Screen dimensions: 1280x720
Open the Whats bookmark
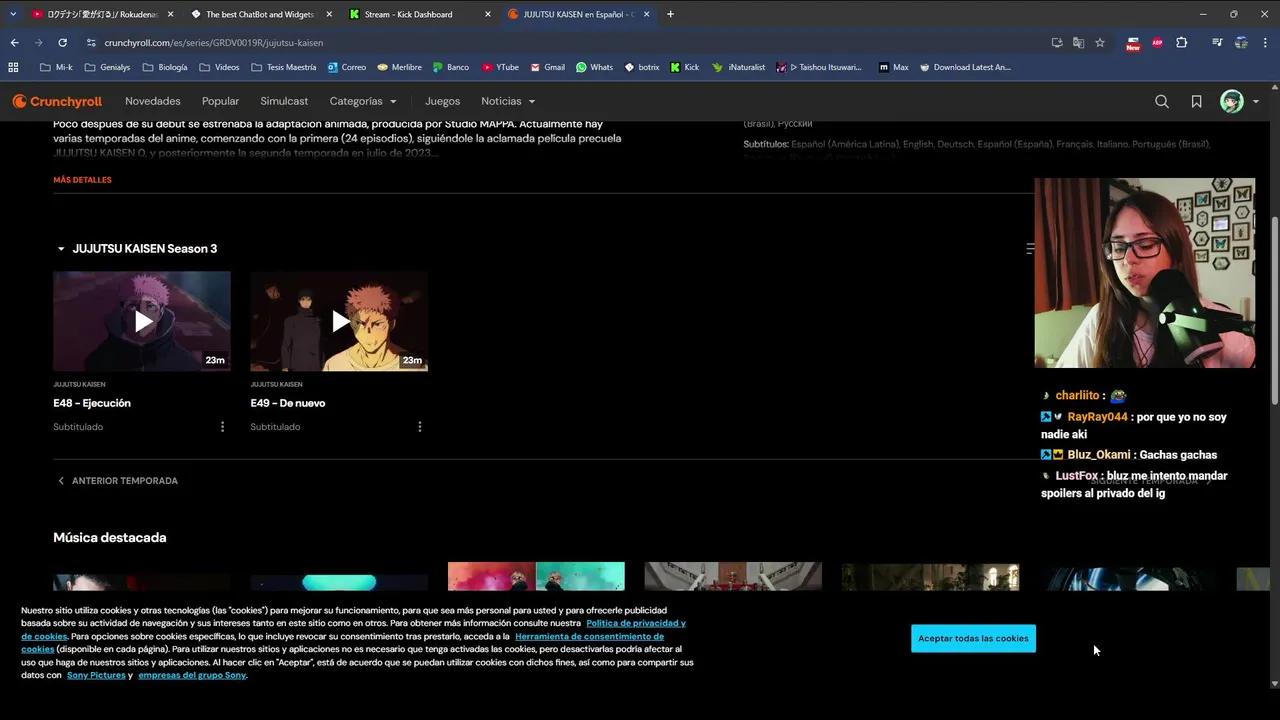(x=594, y=67)
